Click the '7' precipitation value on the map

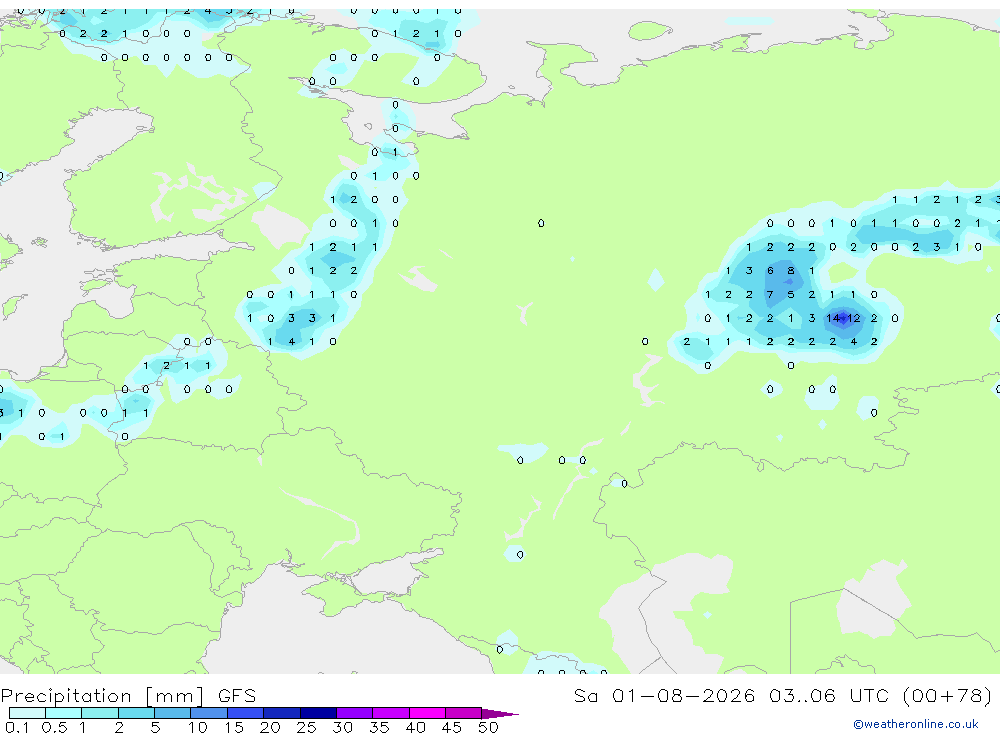(x=770, y=294)
